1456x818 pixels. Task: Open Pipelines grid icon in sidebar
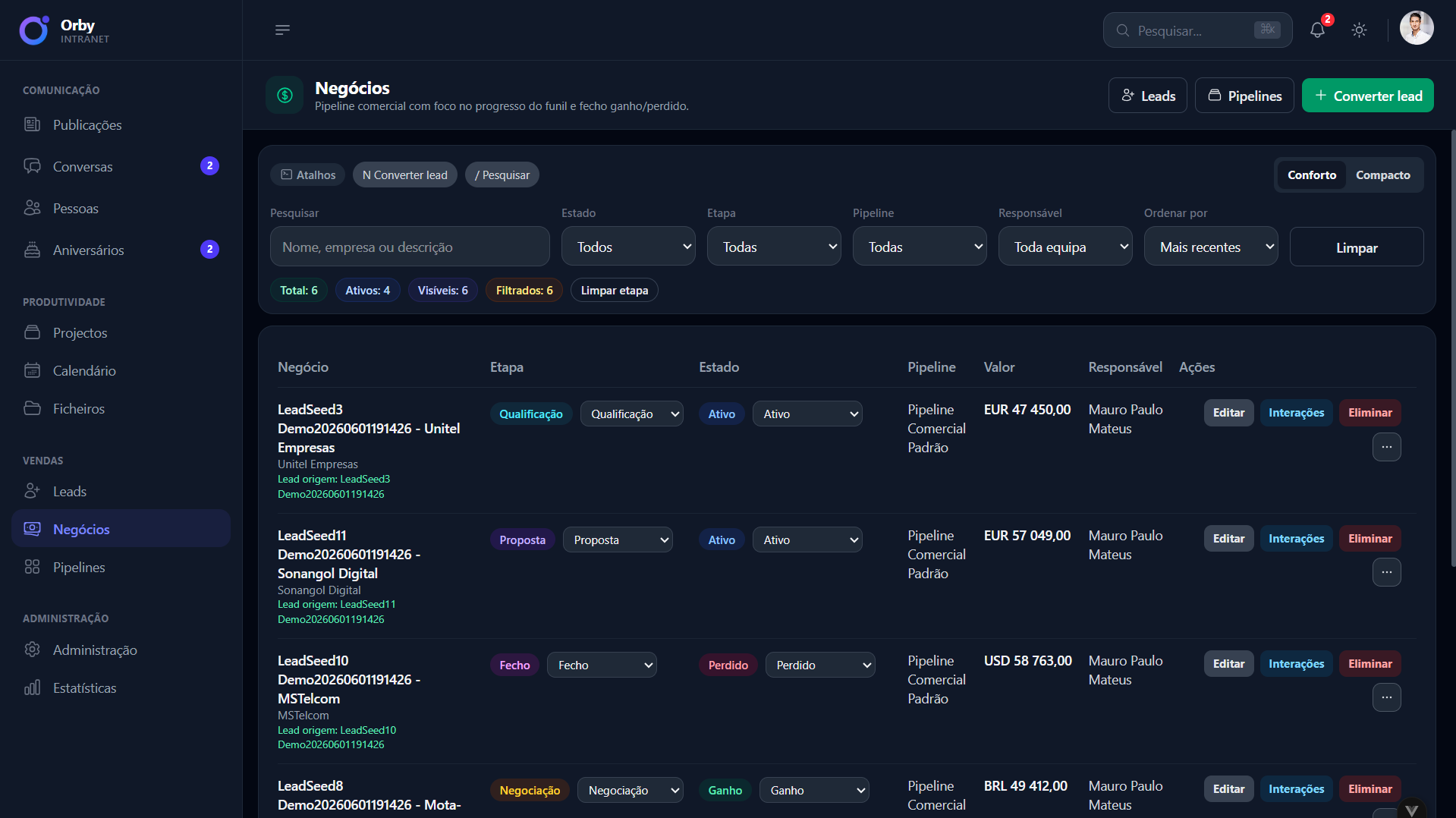(x=32, y=567)
